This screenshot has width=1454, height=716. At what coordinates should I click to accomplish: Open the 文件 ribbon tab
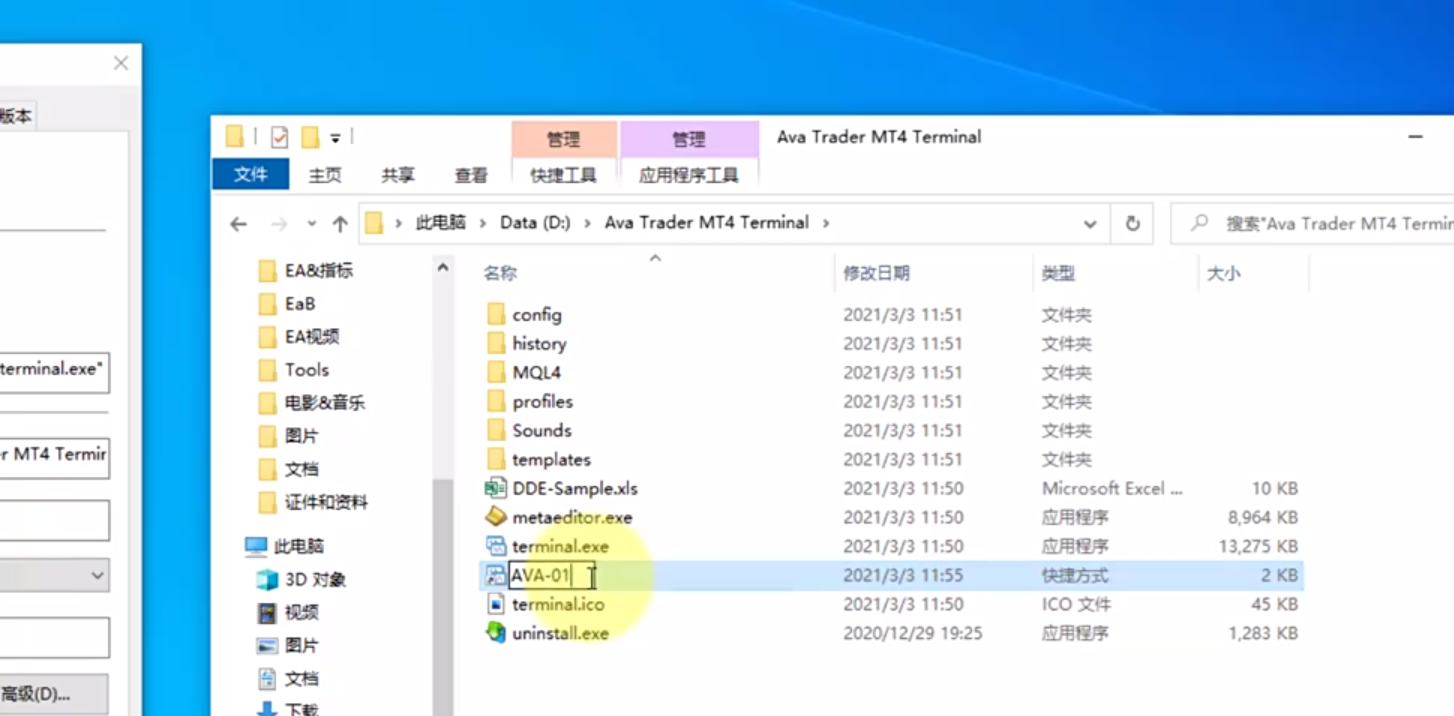(251, 175)
